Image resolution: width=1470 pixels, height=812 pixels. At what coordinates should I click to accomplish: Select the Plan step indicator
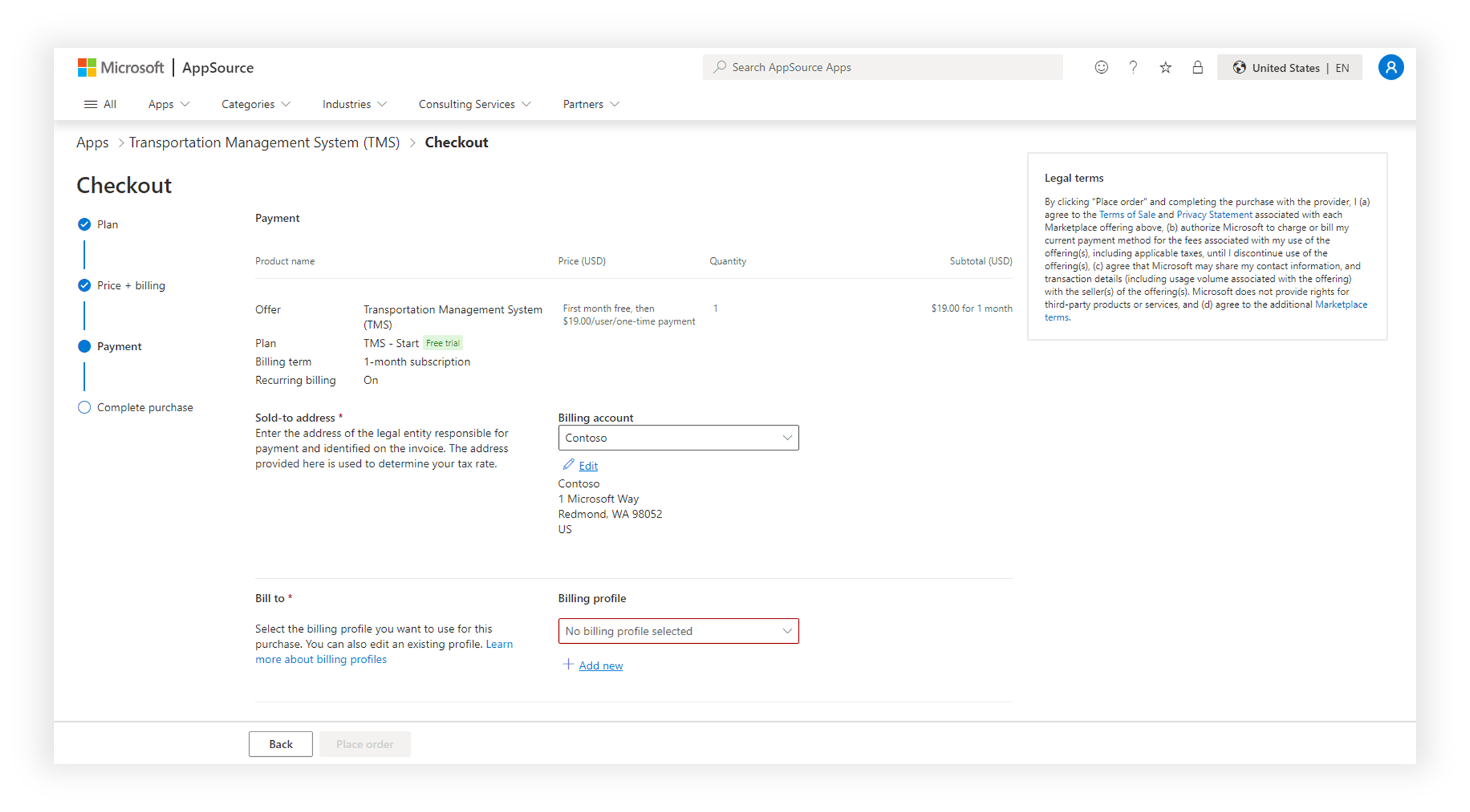(x=84, y=225)
